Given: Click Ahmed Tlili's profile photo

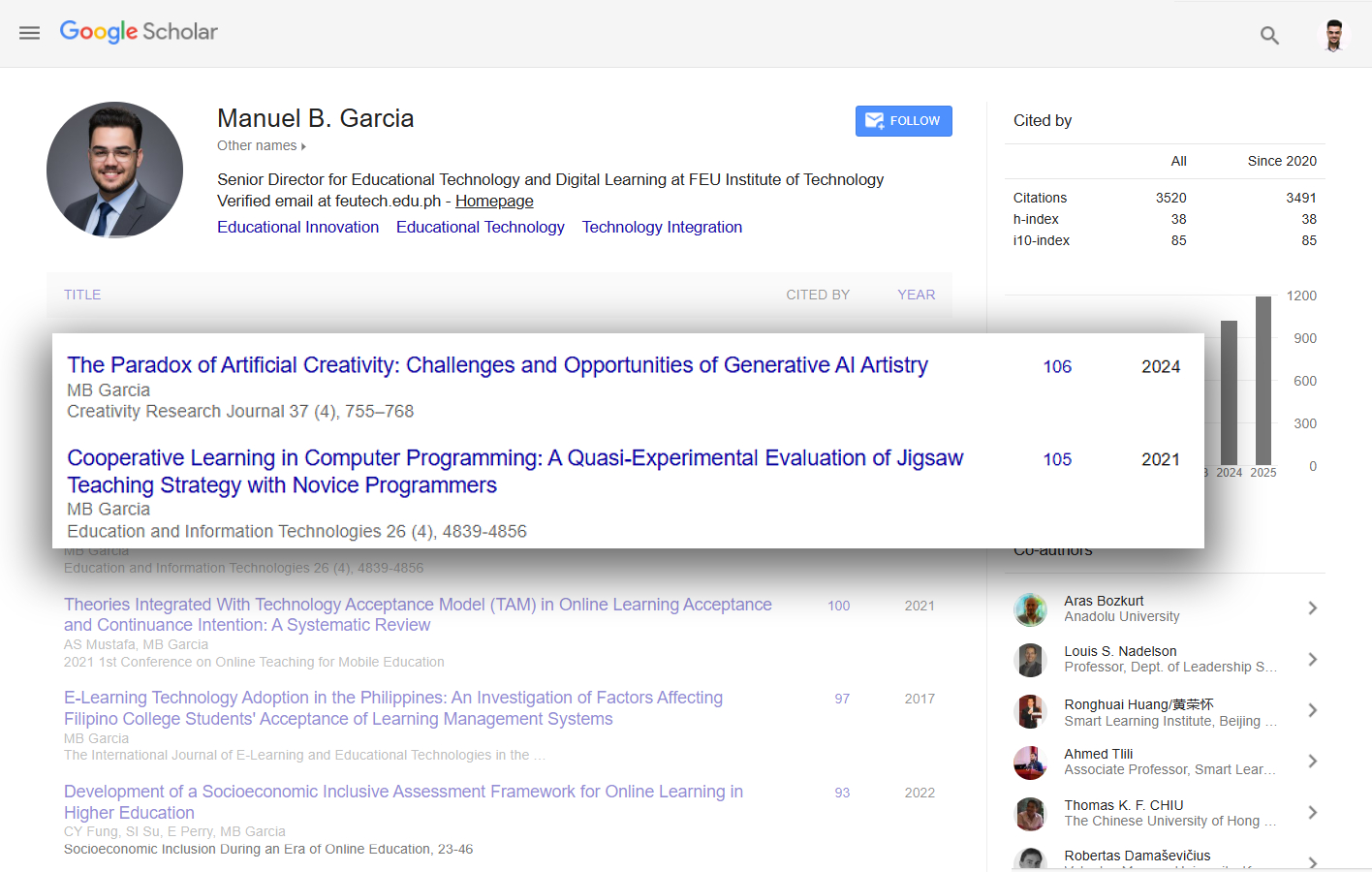Looking at the screenshot, I should 1030,763.
